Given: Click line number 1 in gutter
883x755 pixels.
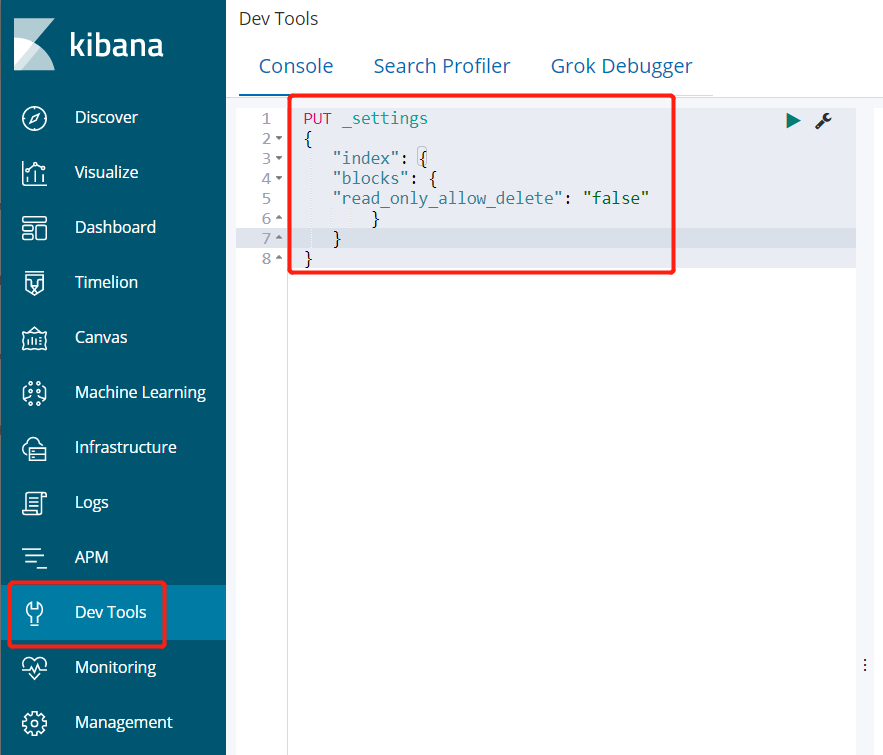Looking at the screenshot, I should 266,119.
